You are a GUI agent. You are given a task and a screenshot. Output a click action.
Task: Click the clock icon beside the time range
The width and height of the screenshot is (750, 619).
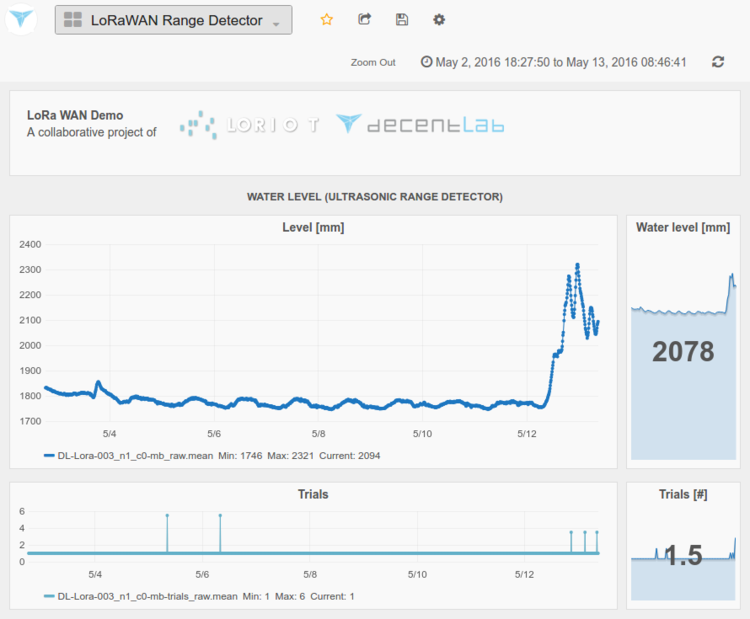click(x=426, y=62)
